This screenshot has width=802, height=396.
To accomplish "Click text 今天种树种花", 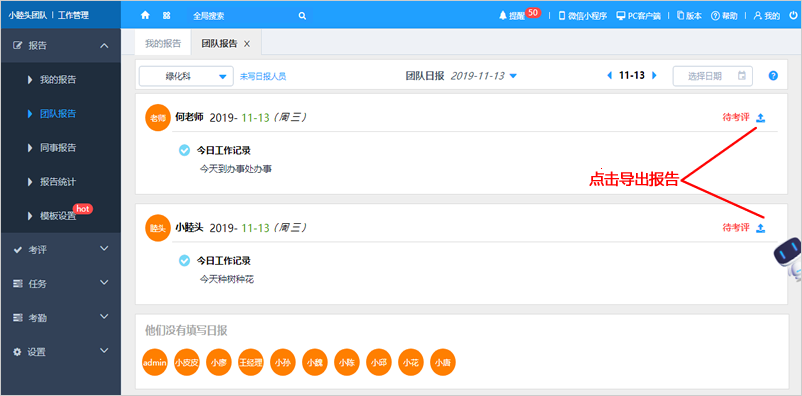I will [x=227, y=279].
